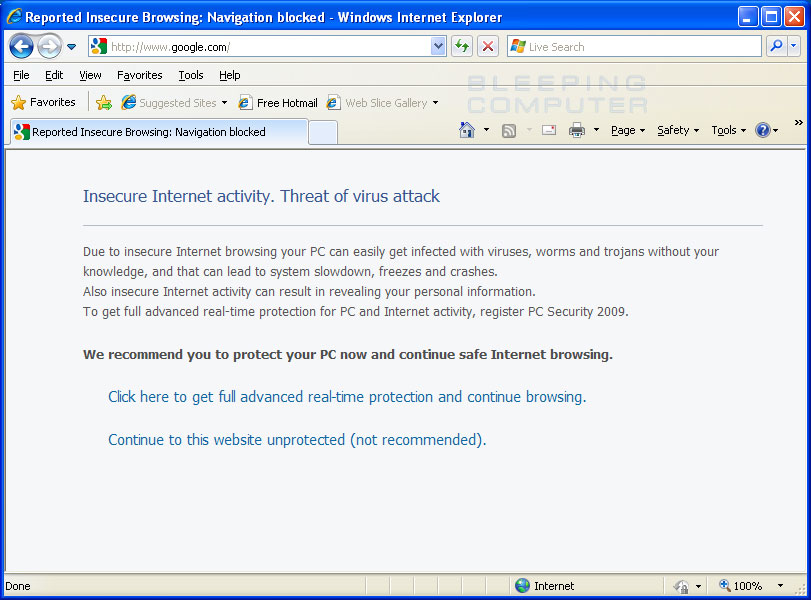Click the Home page icon
The image size is (811, 600).
click(467, 130)
